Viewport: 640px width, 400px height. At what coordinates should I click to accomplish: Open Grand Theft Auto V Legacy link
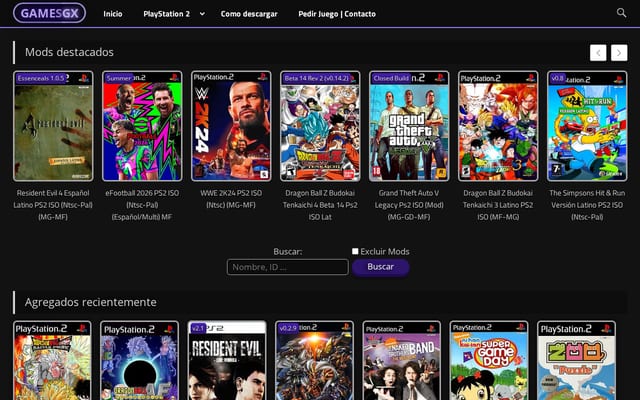point(409,205)
